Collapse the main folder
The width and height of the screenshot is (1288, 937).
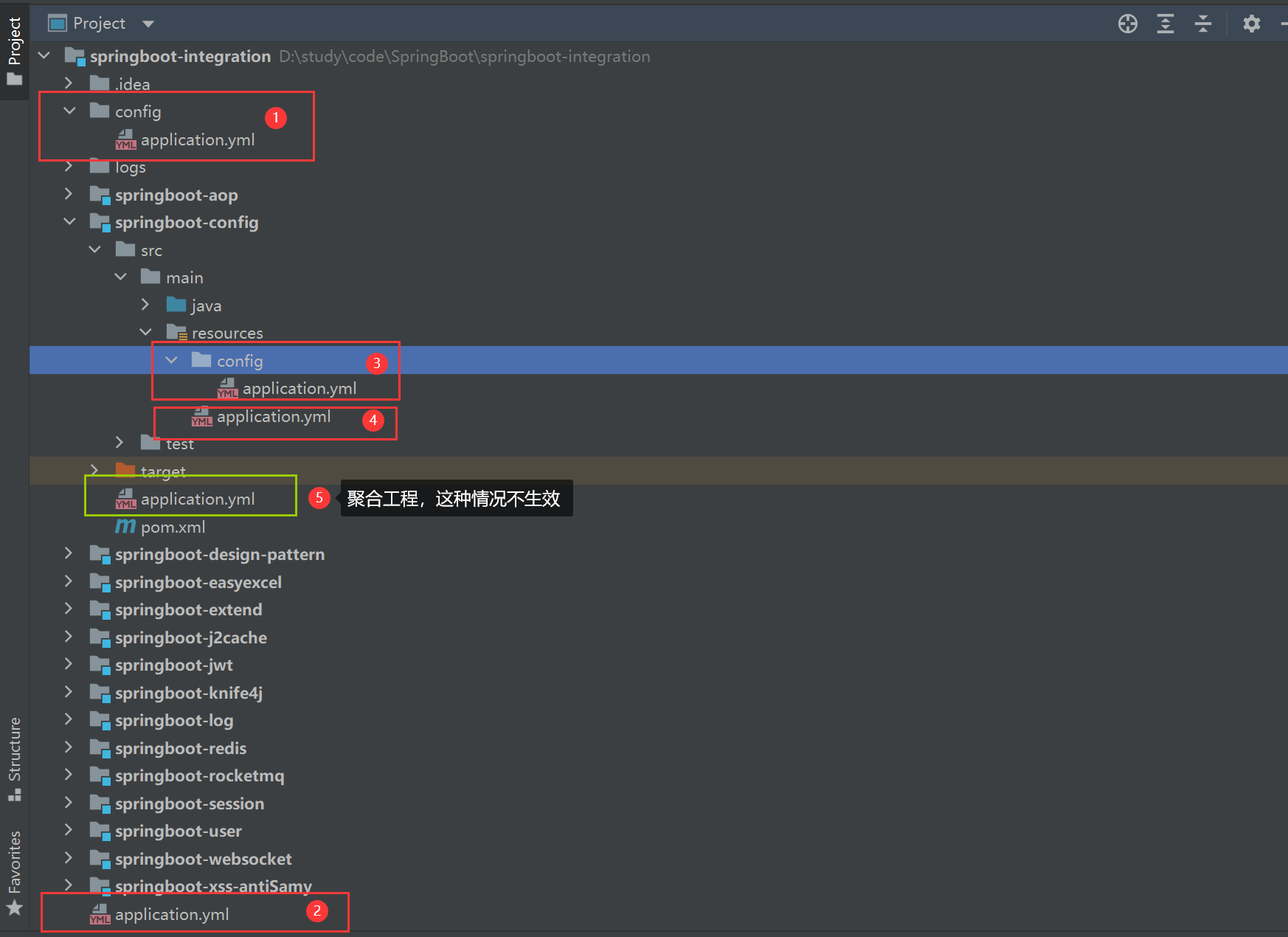(x=121, y=277)
